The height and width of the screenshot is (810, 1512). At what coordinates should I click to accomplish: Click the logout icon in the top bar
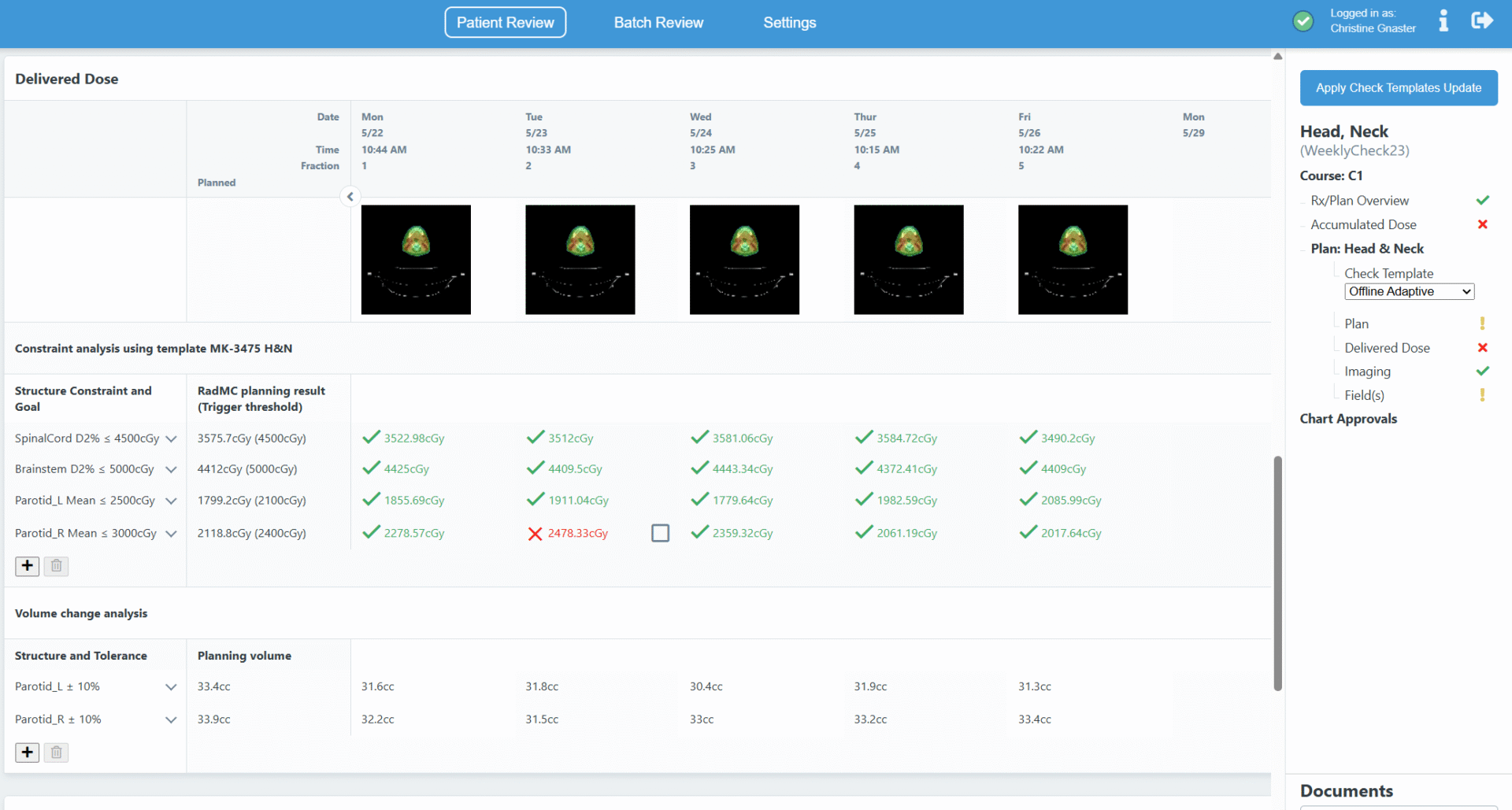pyautogui.click(x=1483, y=20)
